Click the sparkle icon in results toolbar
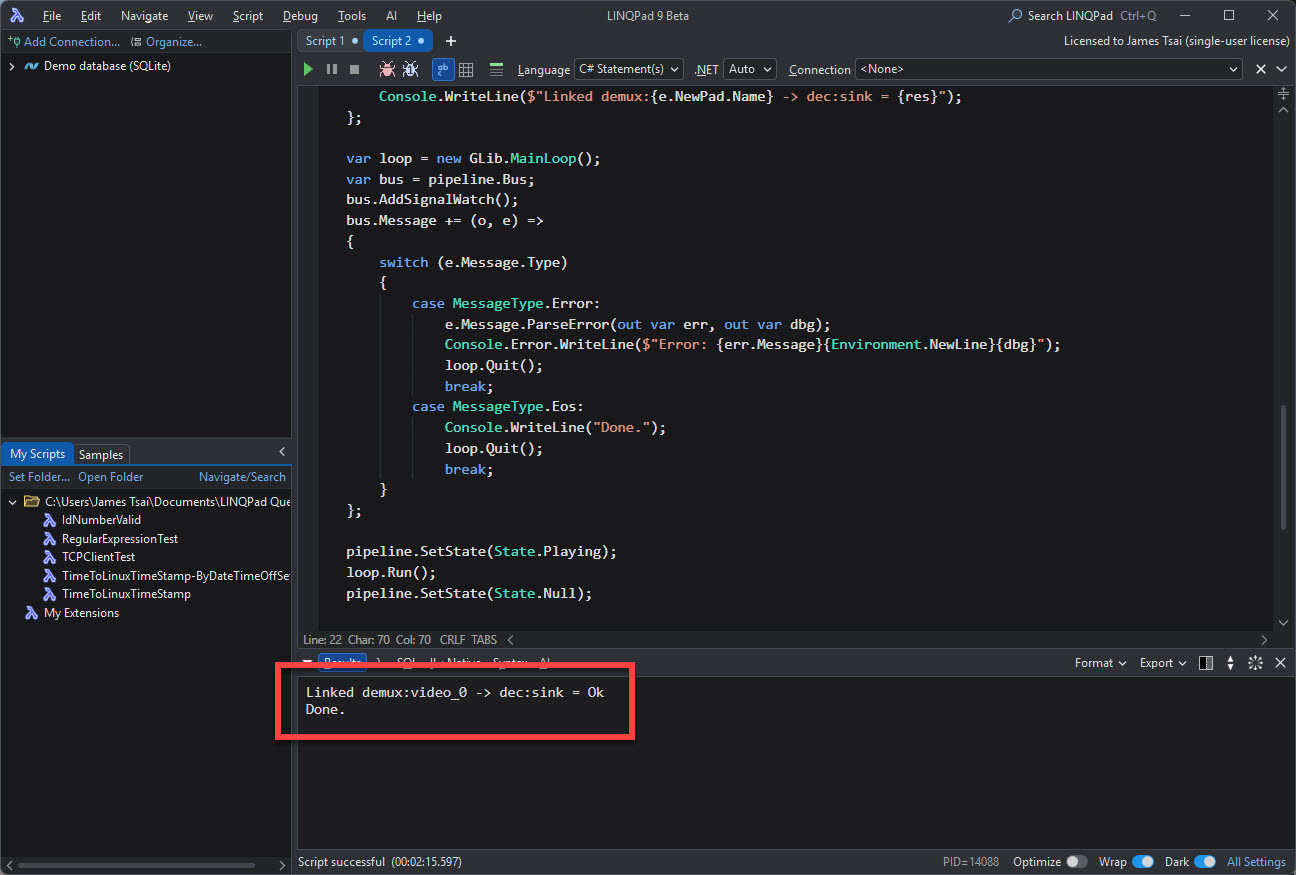 pyautogui.click(x=1255, y=663)
